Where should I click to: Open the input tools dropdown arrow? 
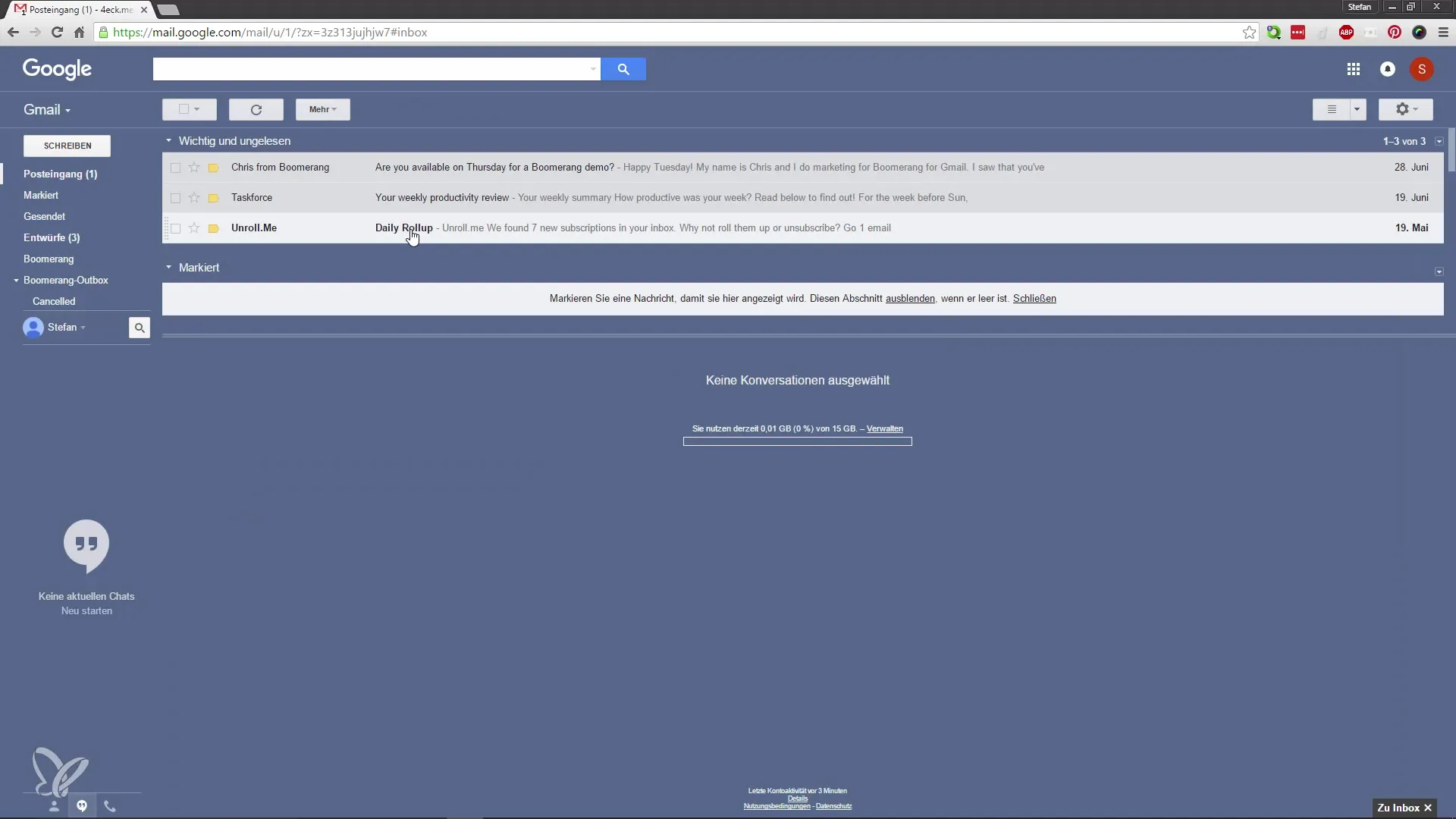pyautogui.click(x=1357, y=109)
